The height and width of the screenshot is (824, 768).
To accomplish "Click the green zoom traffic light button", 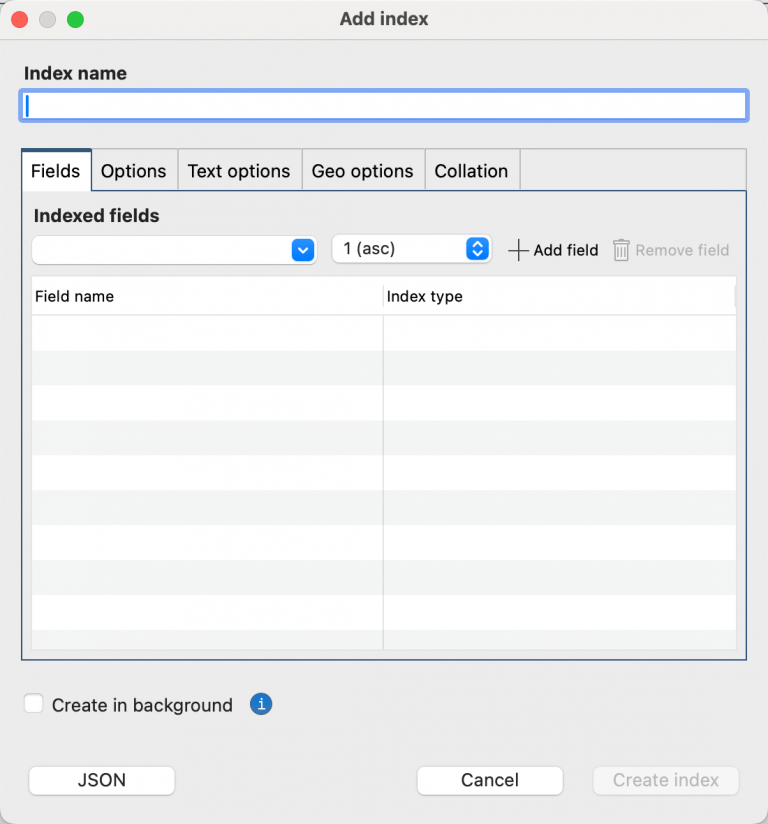I will pyautogui.click(x=75, y=18).
